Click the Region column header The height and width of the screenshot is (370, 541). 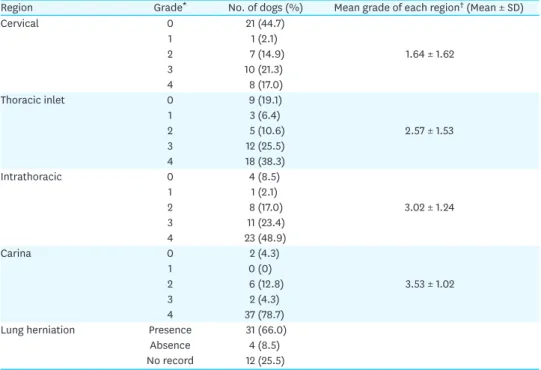click(x=17, y=8)
